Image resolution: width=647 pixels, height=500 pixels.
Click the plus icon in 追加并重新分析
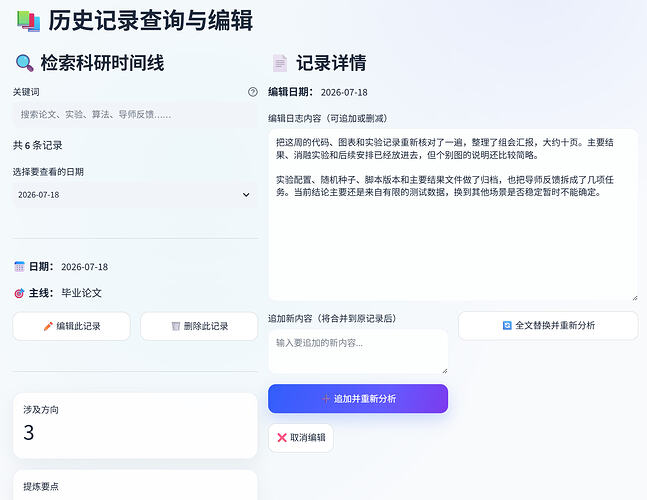[326, 399]
